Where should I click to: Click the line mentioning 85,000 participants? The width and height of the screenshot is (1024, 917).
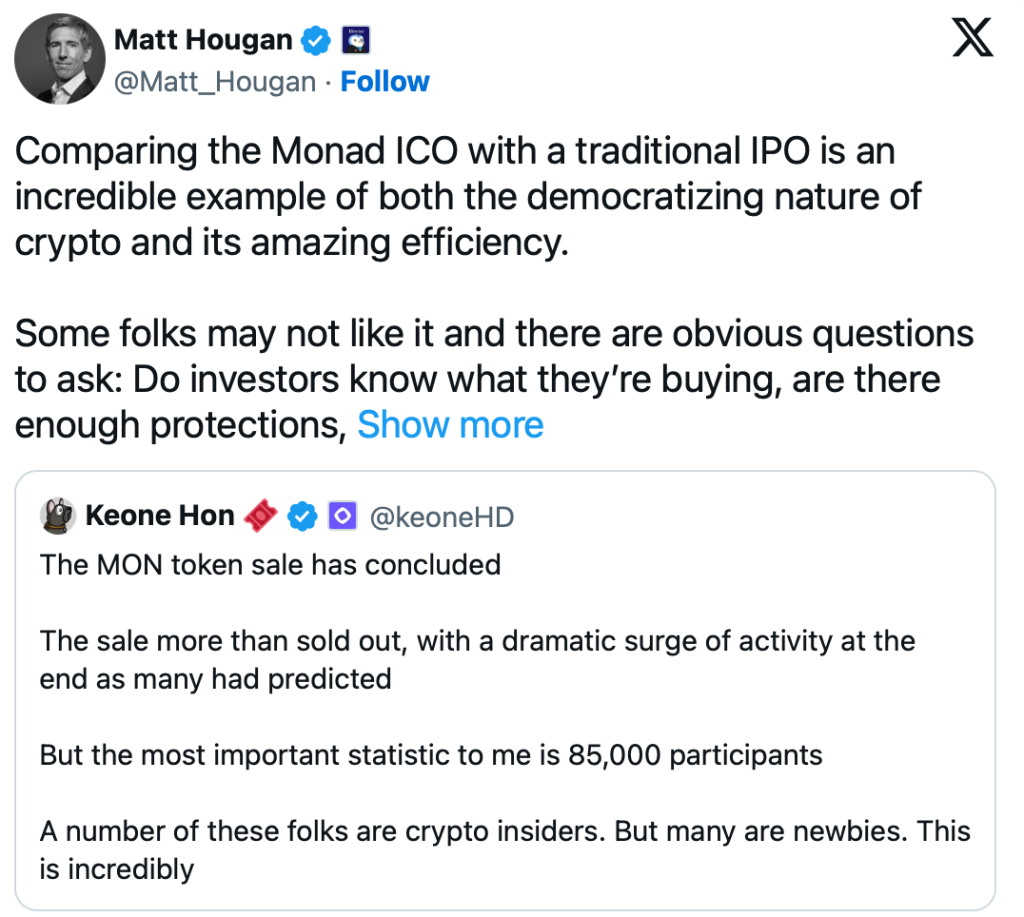(431, 754)
